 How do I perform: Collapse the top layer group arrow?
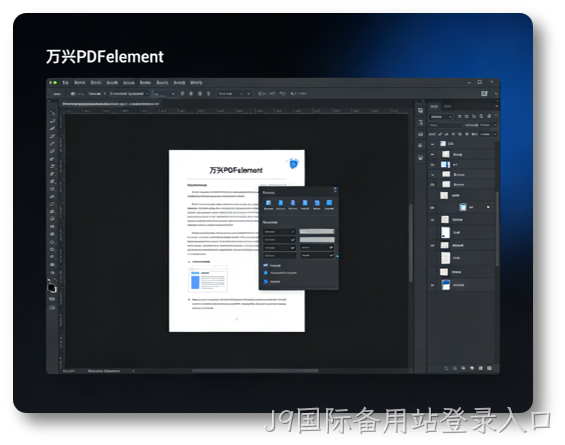point(433,144)
